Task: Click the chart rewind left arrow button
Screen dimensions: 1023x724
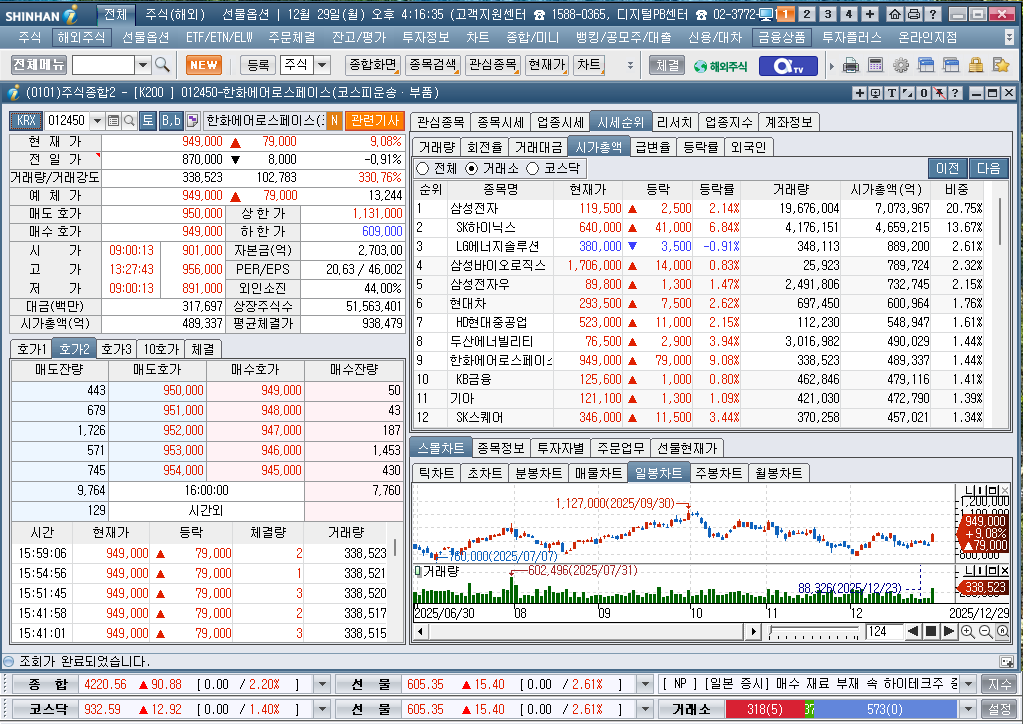Action: click(x=913, y=631)
